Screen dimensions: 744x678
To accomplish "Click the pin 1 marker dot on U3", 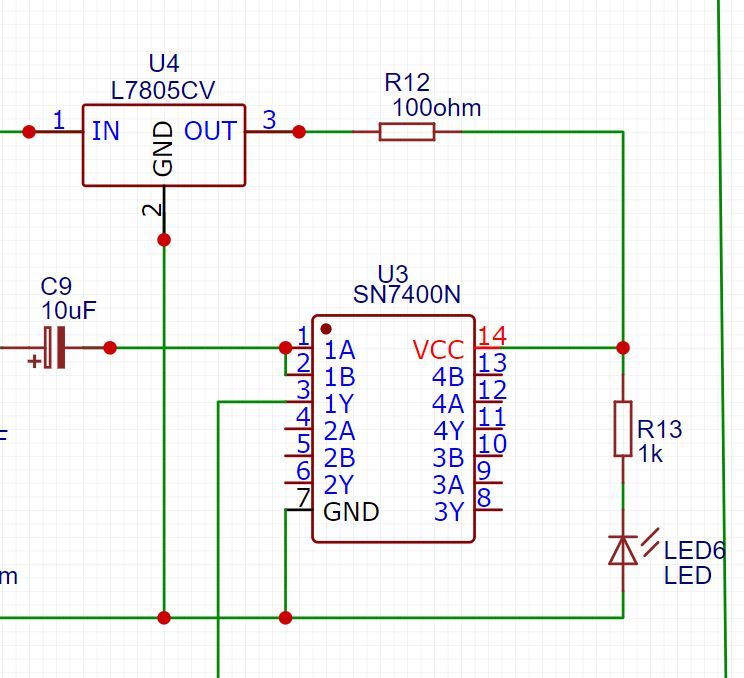I will [326, 328].
